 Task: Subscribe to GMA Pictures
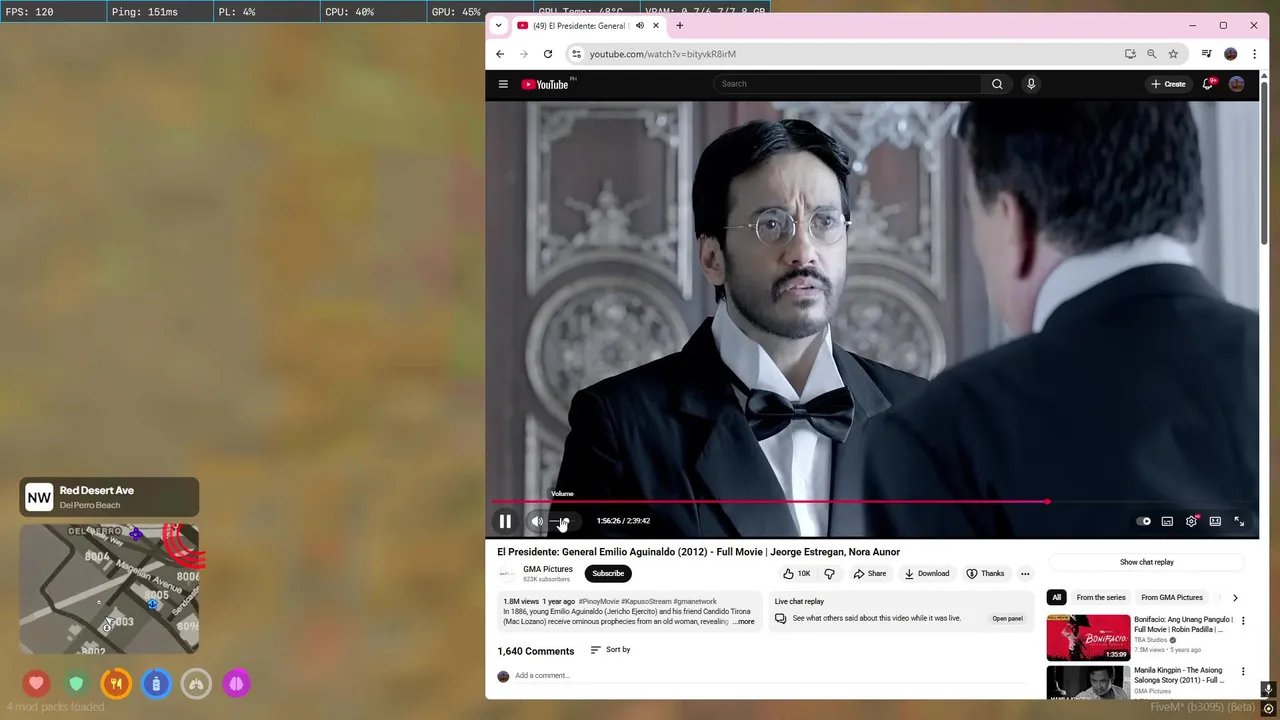click(608, 574)
